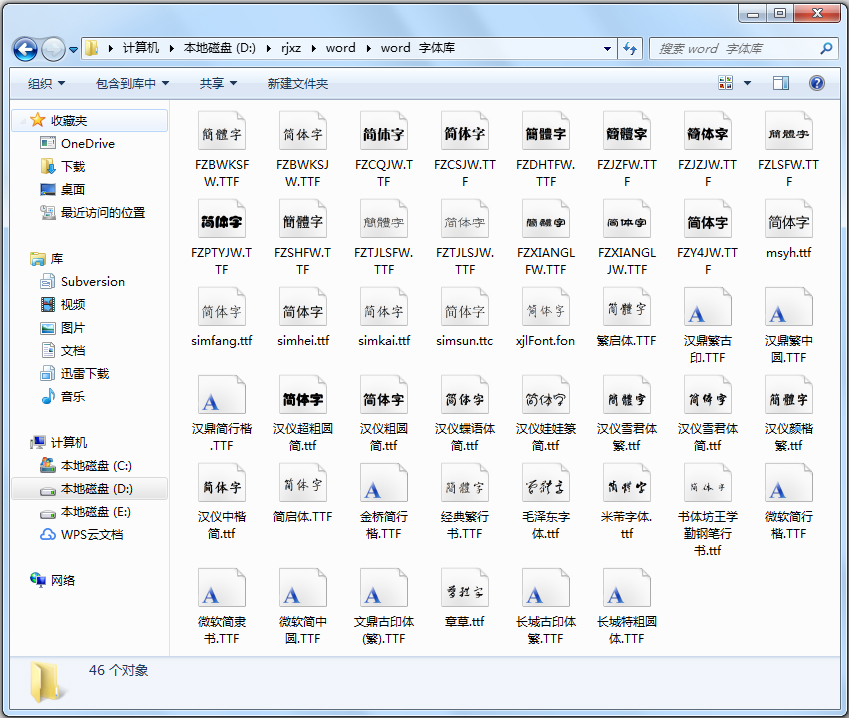The width and height of the screenshot is (849, 718).
Task: Click the refresh button beside address bar
Action: pyautogui.click(x=630, y=48)
